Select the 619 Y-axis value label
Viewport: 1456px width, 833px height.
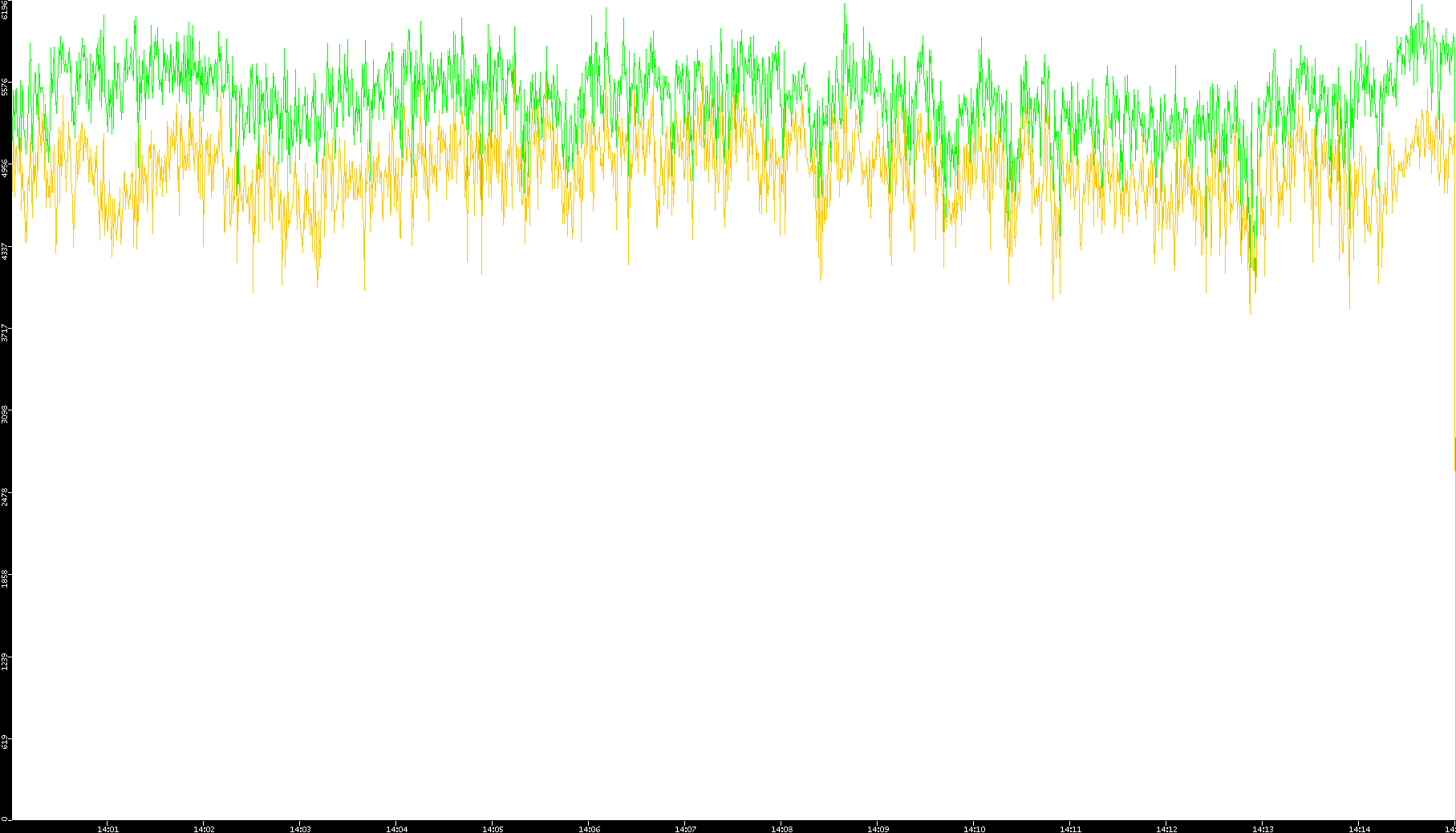6,742
